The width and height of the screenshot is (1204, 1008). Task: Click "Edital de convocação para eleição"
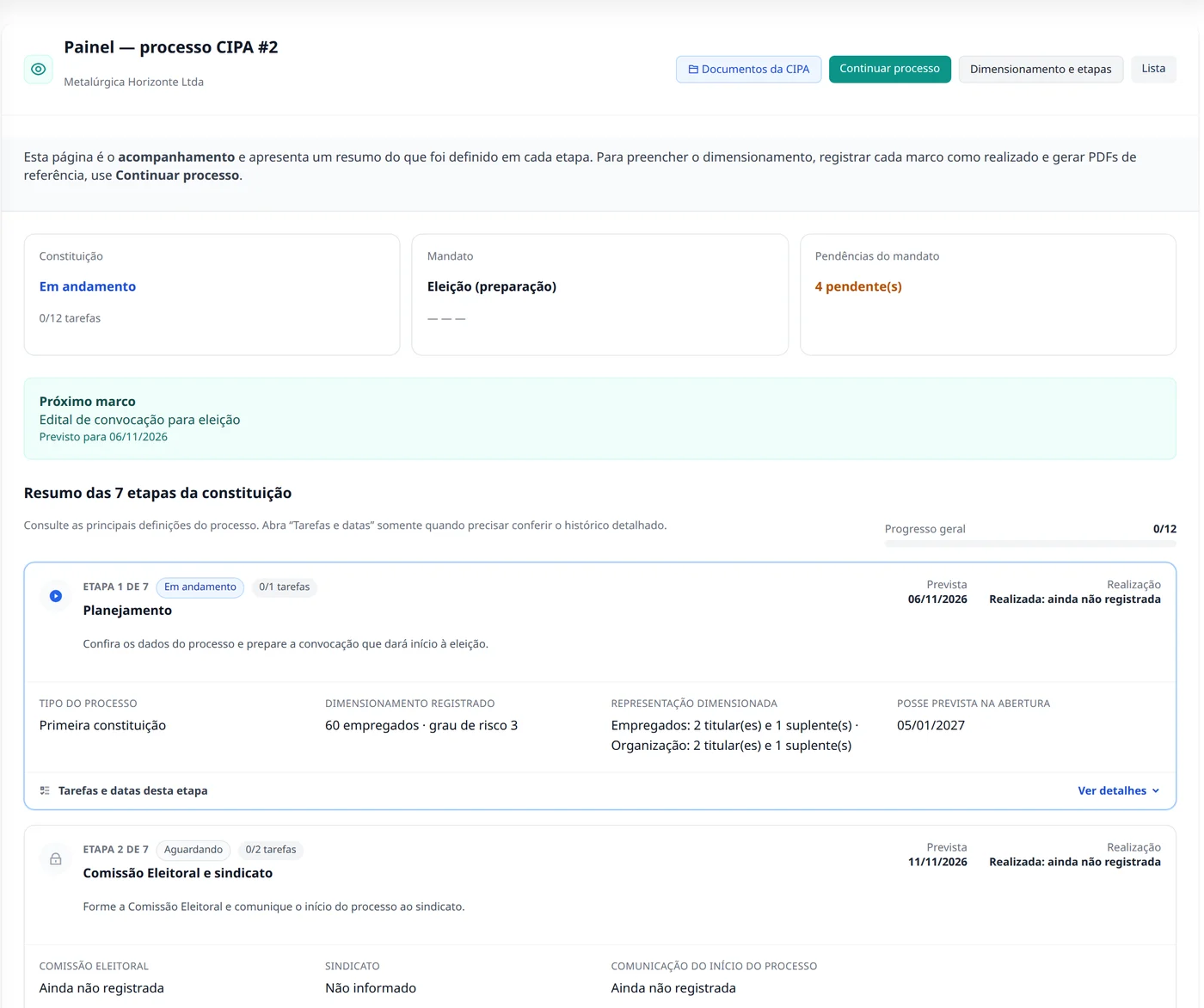click(139, 420)
